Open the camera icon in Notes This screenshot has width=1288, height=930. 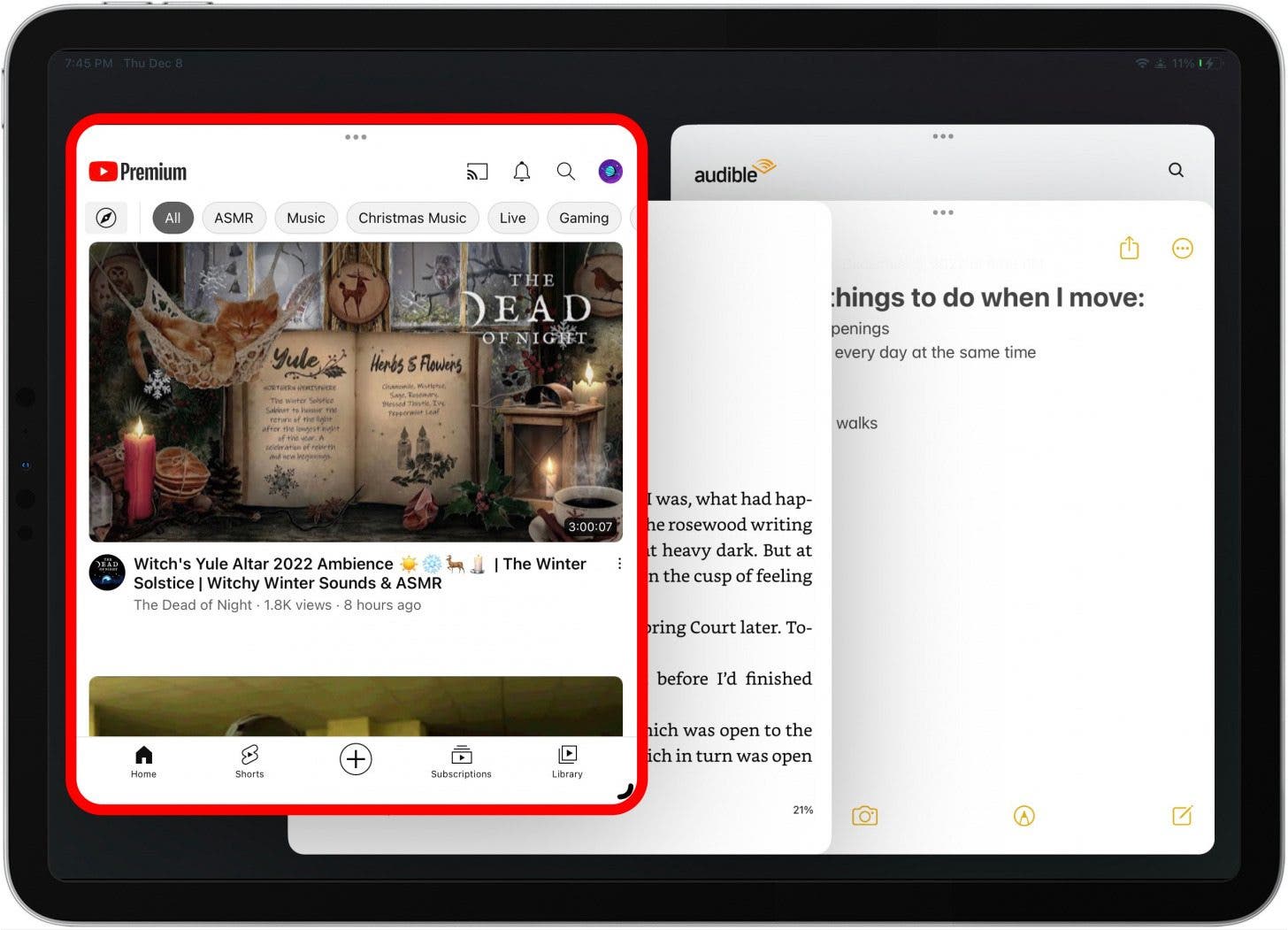click(x=865, y=815)
